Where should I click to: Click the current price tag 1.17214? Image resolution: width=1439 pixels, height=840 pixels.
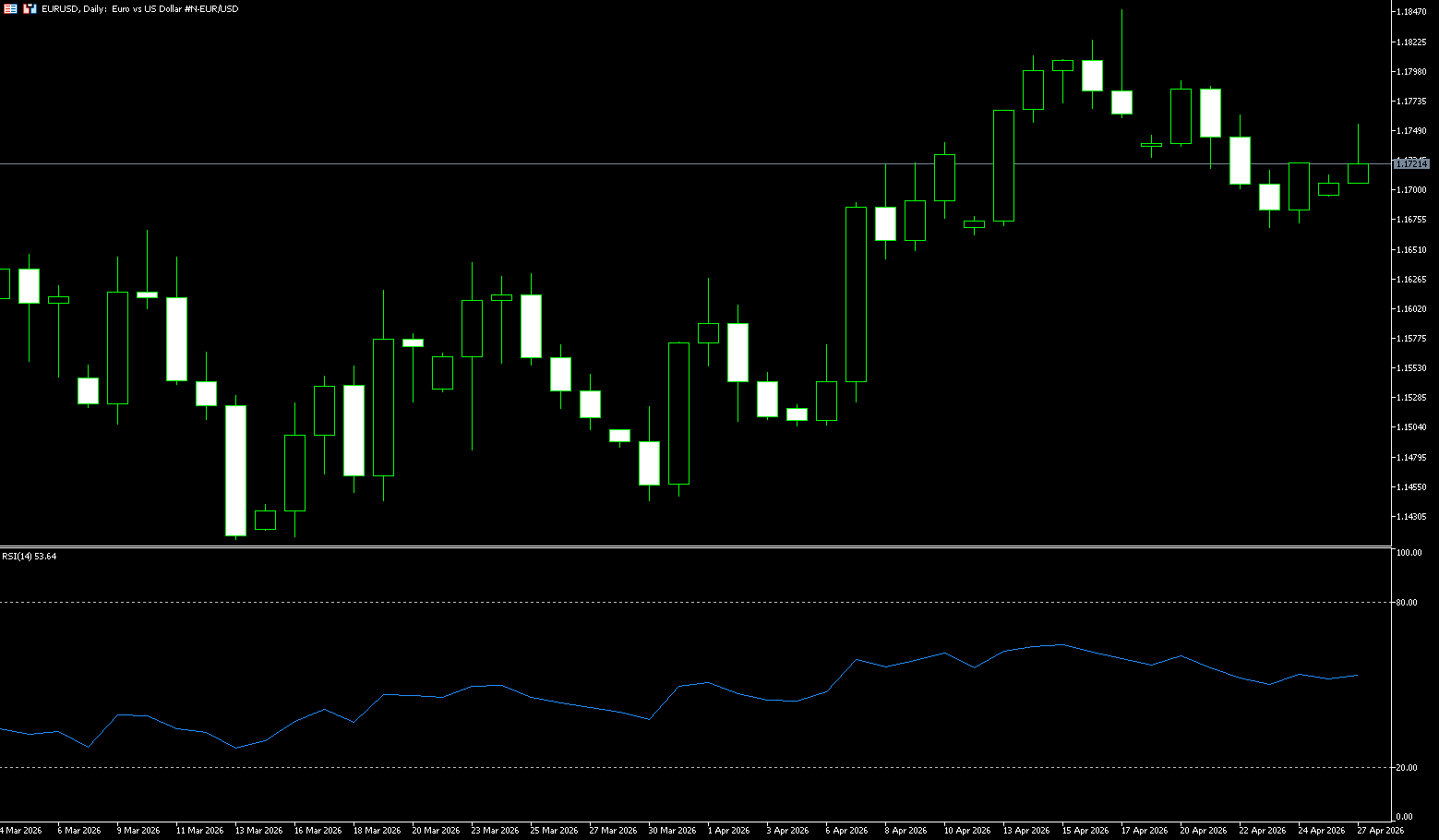click(1410, 163)
